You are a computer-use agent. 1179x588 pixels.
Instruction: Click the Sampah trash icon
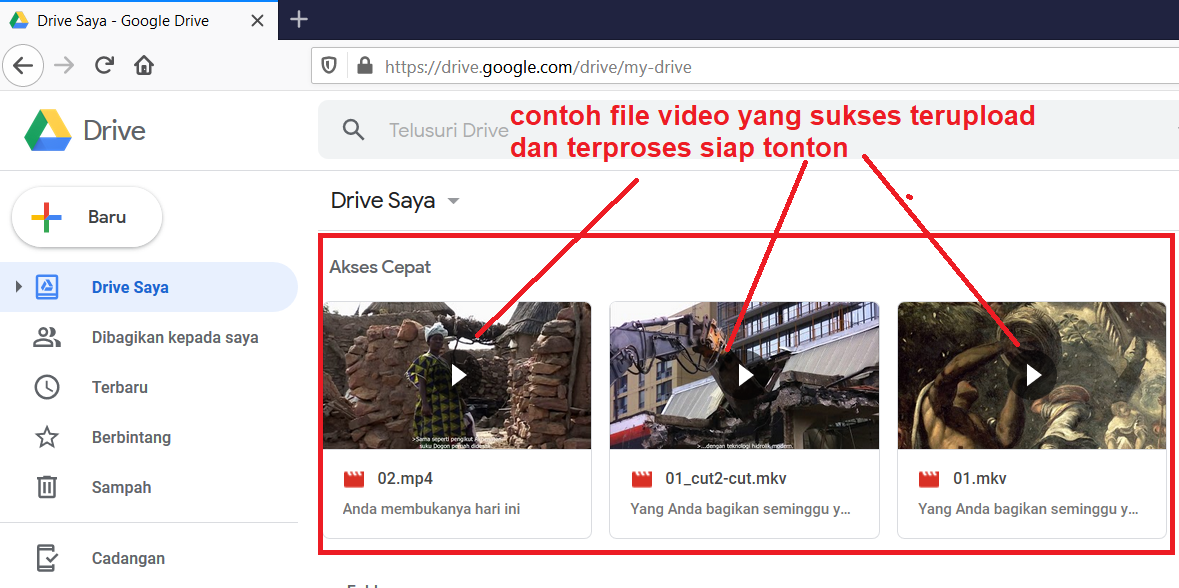(x=47, y=487)
